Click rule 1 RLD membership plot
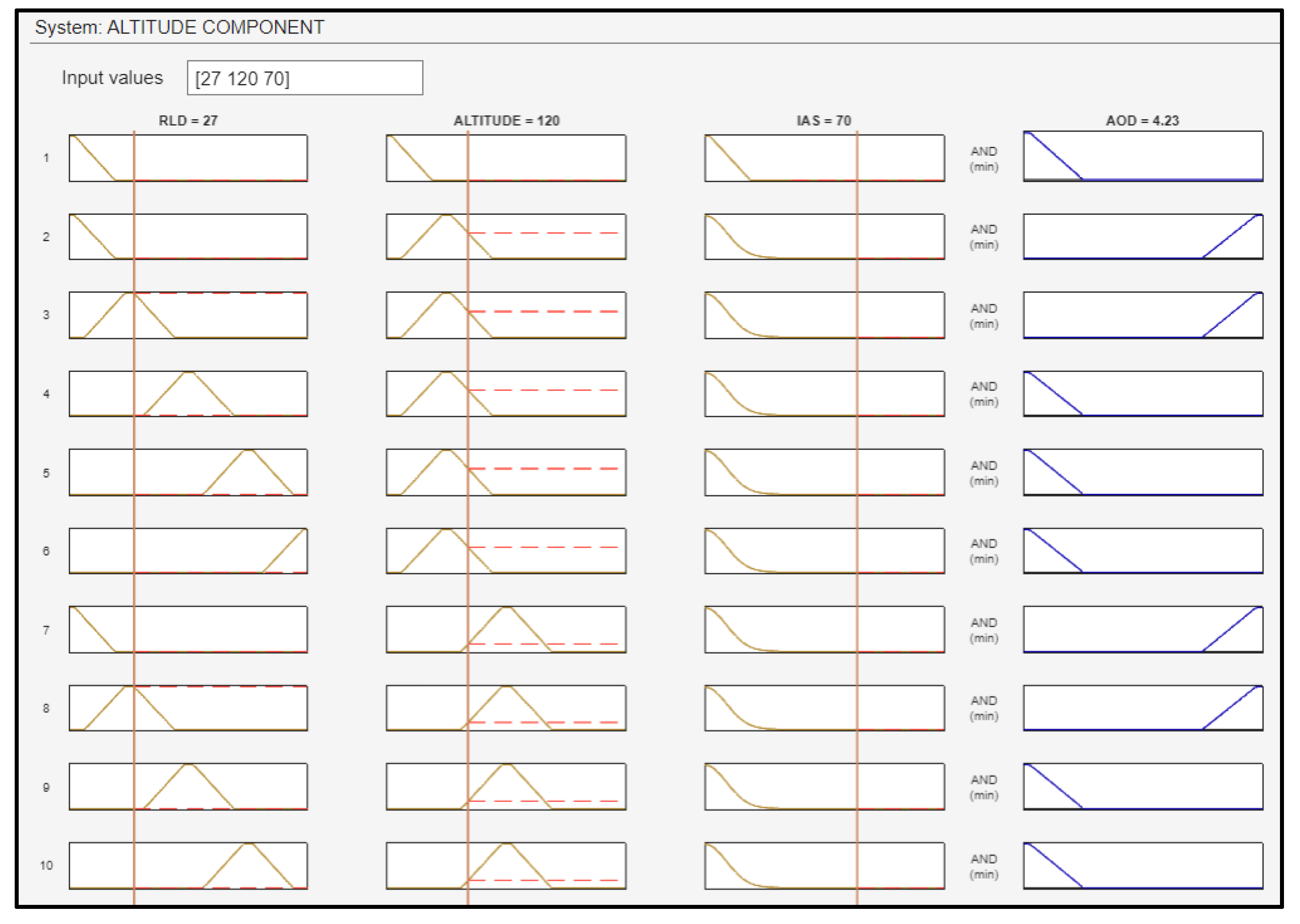Image resolution: width=1300 pixels, height=924 pixels. [x=188, y=158]
